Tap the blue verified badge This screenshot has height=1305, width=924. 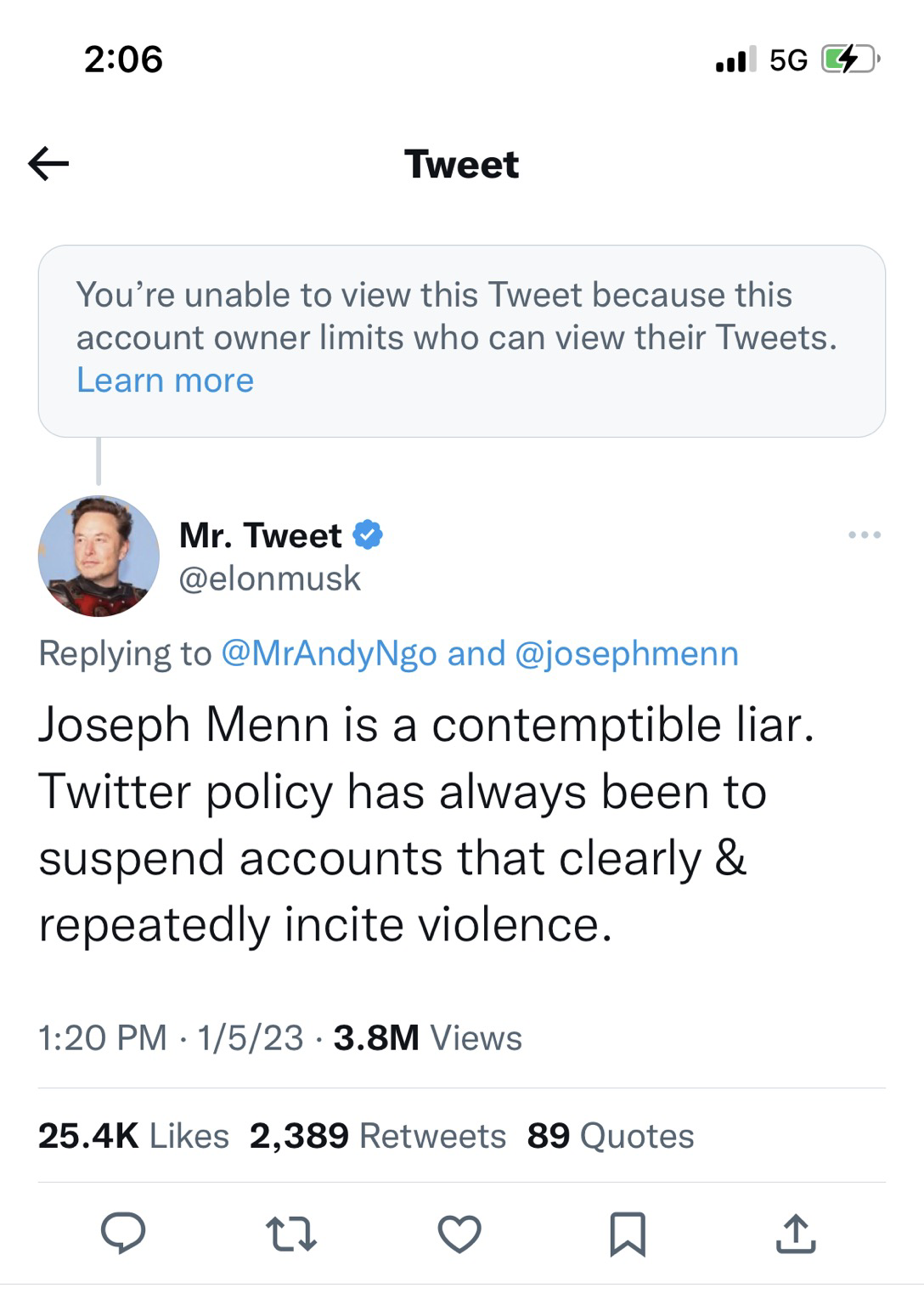[368, 535]
